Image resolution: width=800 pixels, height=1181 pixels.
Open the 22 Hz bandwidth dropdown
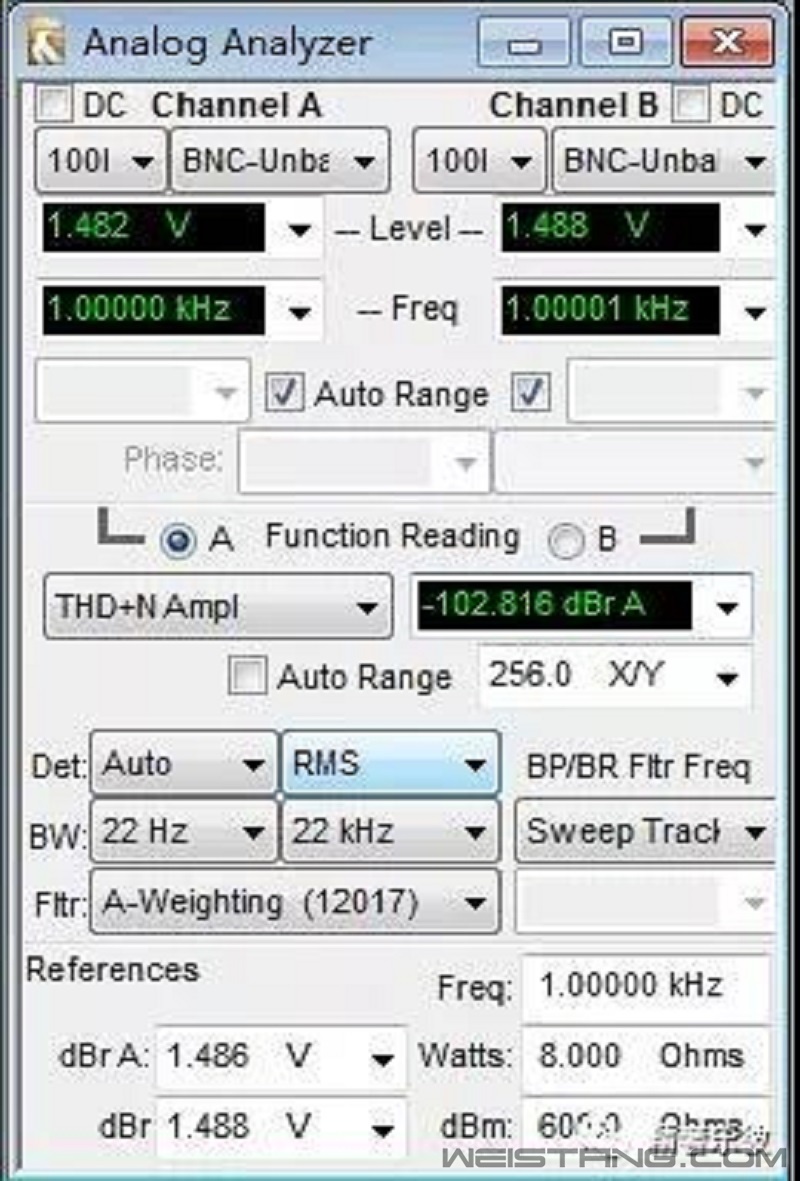pyautogui.click(x=184, y=831)
